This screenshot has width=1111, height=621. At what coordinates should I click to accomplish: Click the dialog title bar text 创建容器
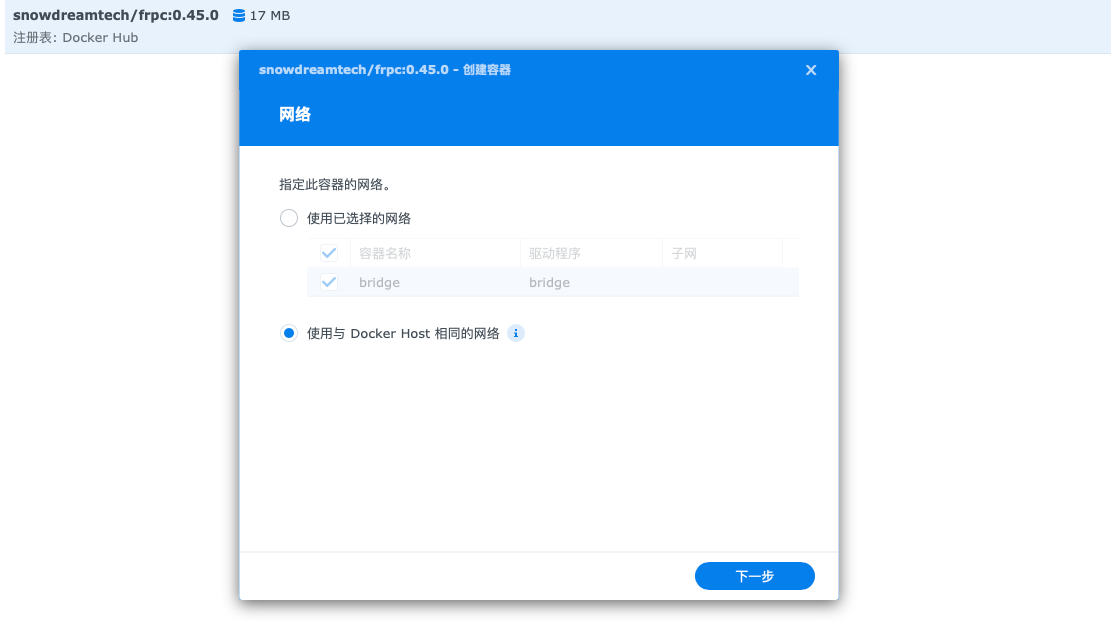tap(488, 70)
